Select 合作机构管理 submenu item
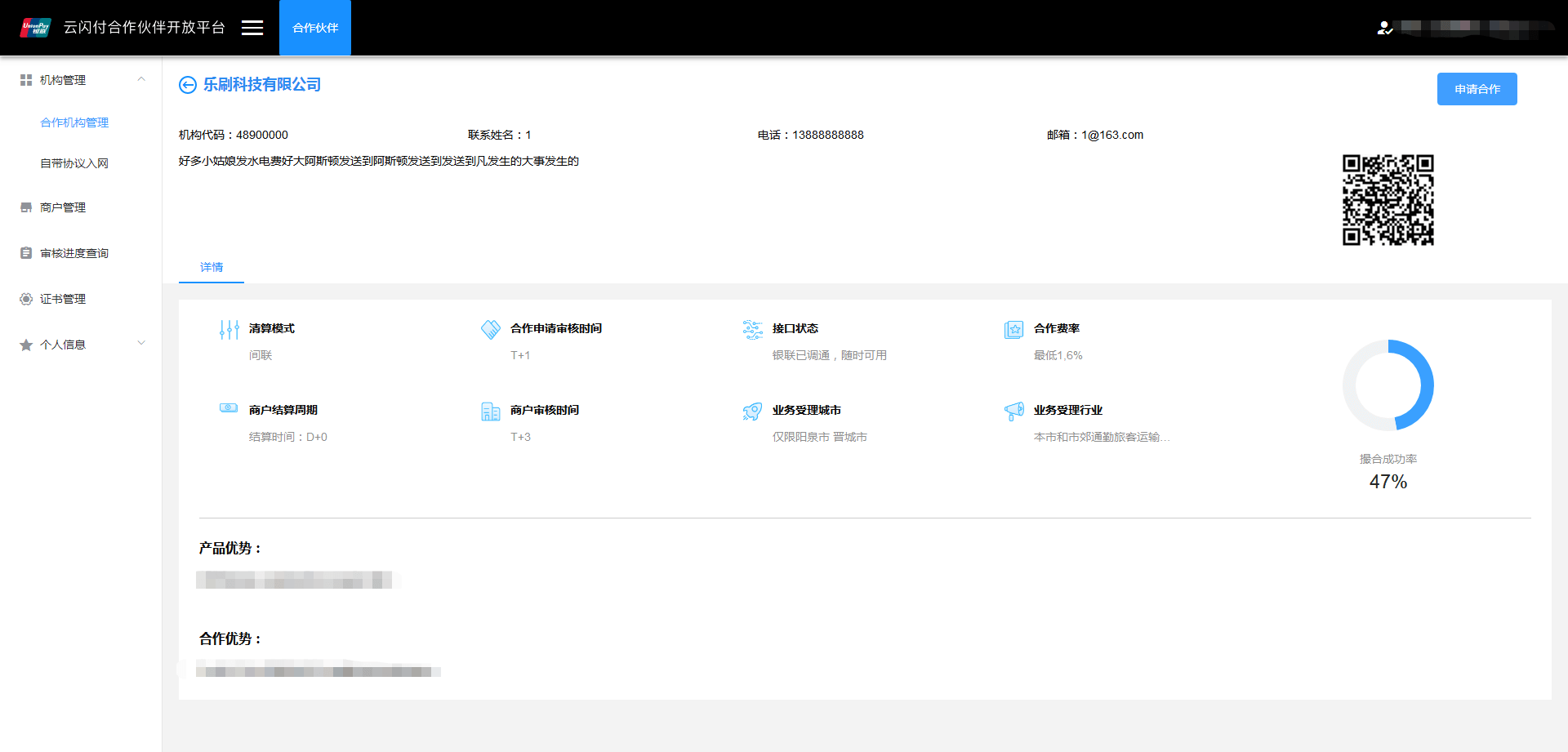 click(x=74, y=122)
